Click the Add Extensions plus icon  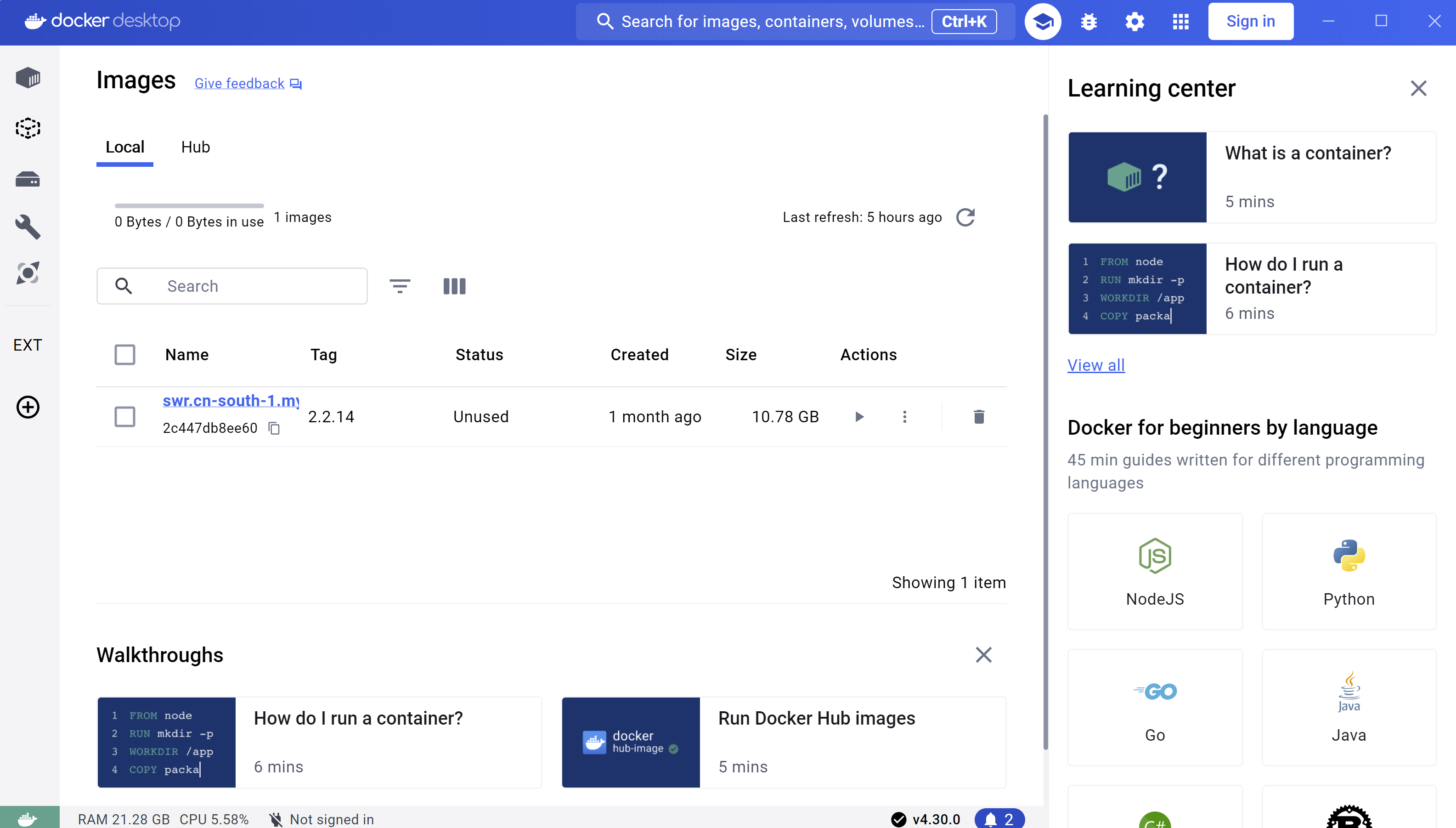pyautogui.click(x=28, y=407)
